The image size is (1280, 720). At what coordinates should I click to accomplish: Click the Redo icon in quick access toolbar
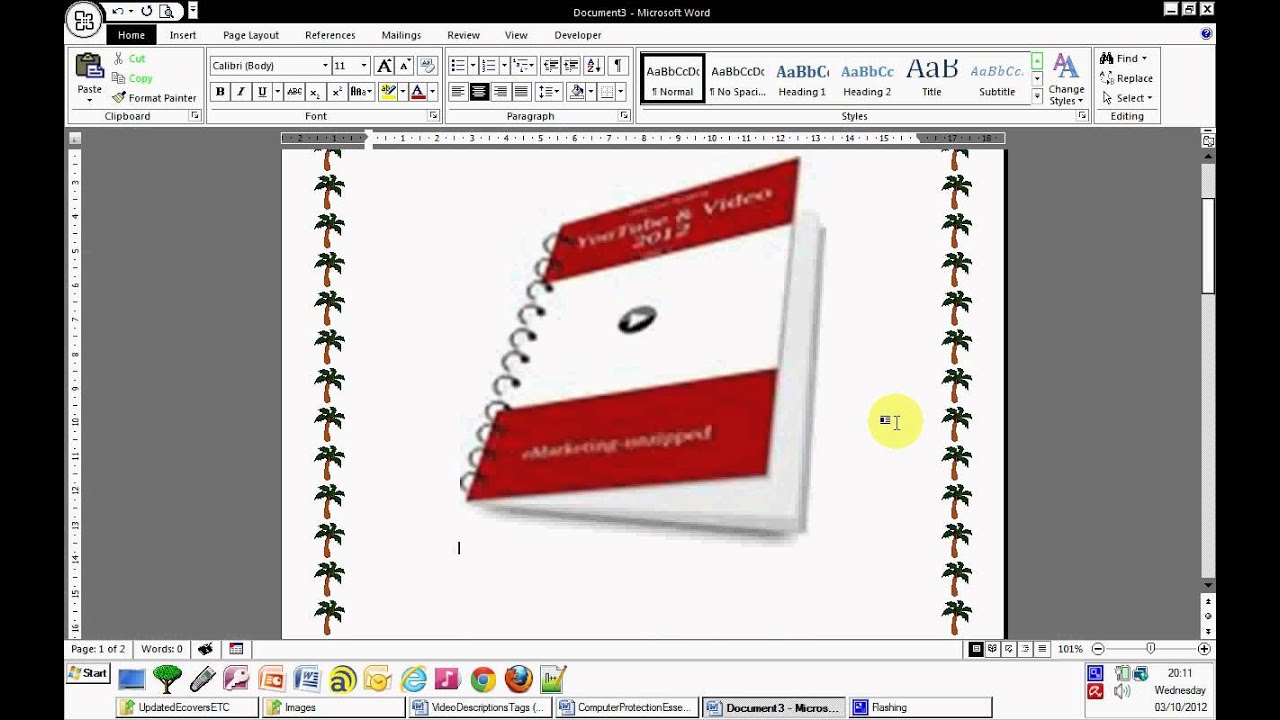147,12
